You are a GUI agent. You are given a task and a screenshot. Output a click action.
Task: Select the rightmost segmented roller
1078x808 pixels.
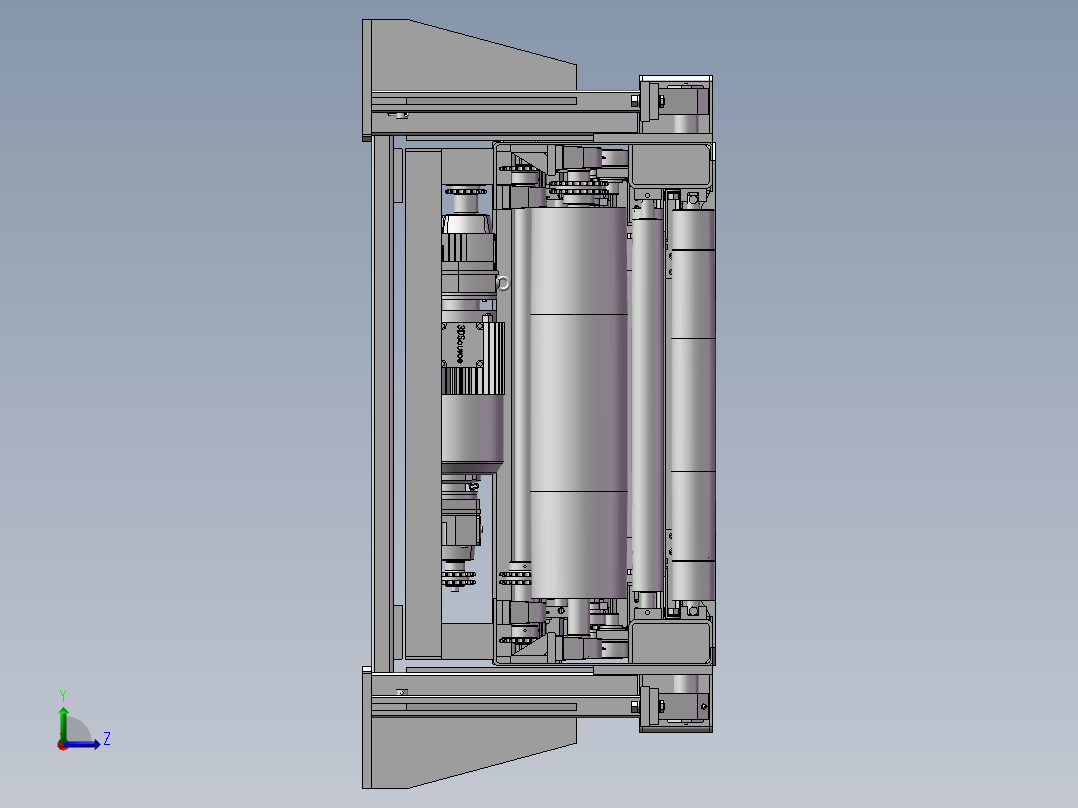click(x=692, y=404)
